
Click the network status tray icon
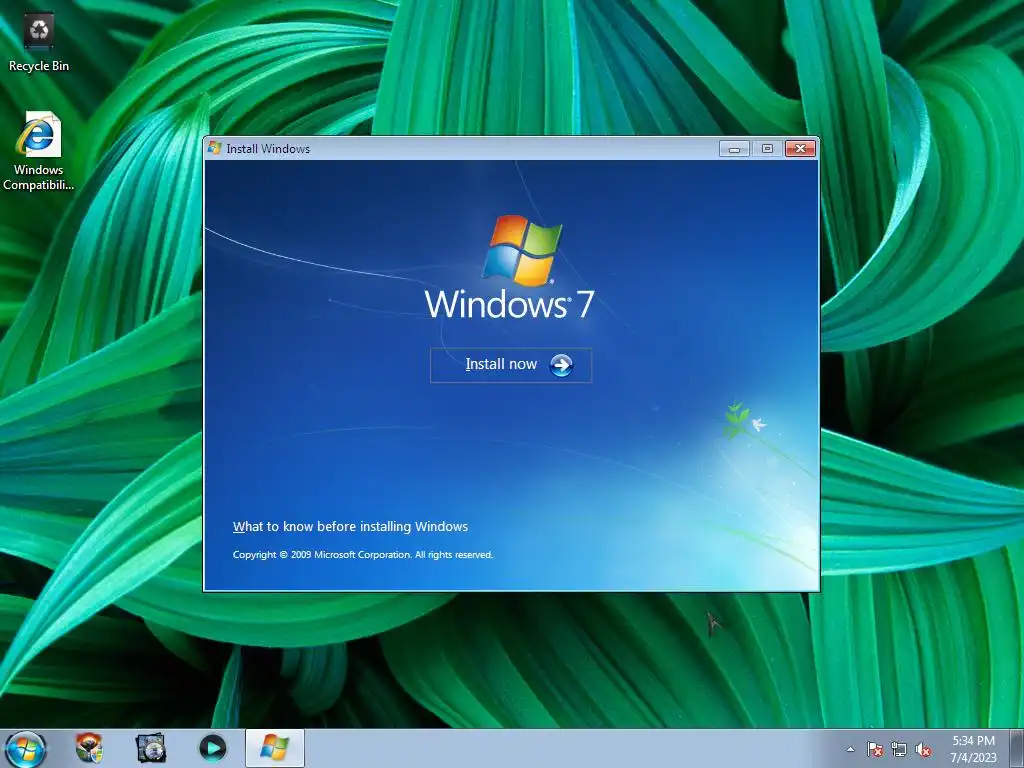point(899,749)
